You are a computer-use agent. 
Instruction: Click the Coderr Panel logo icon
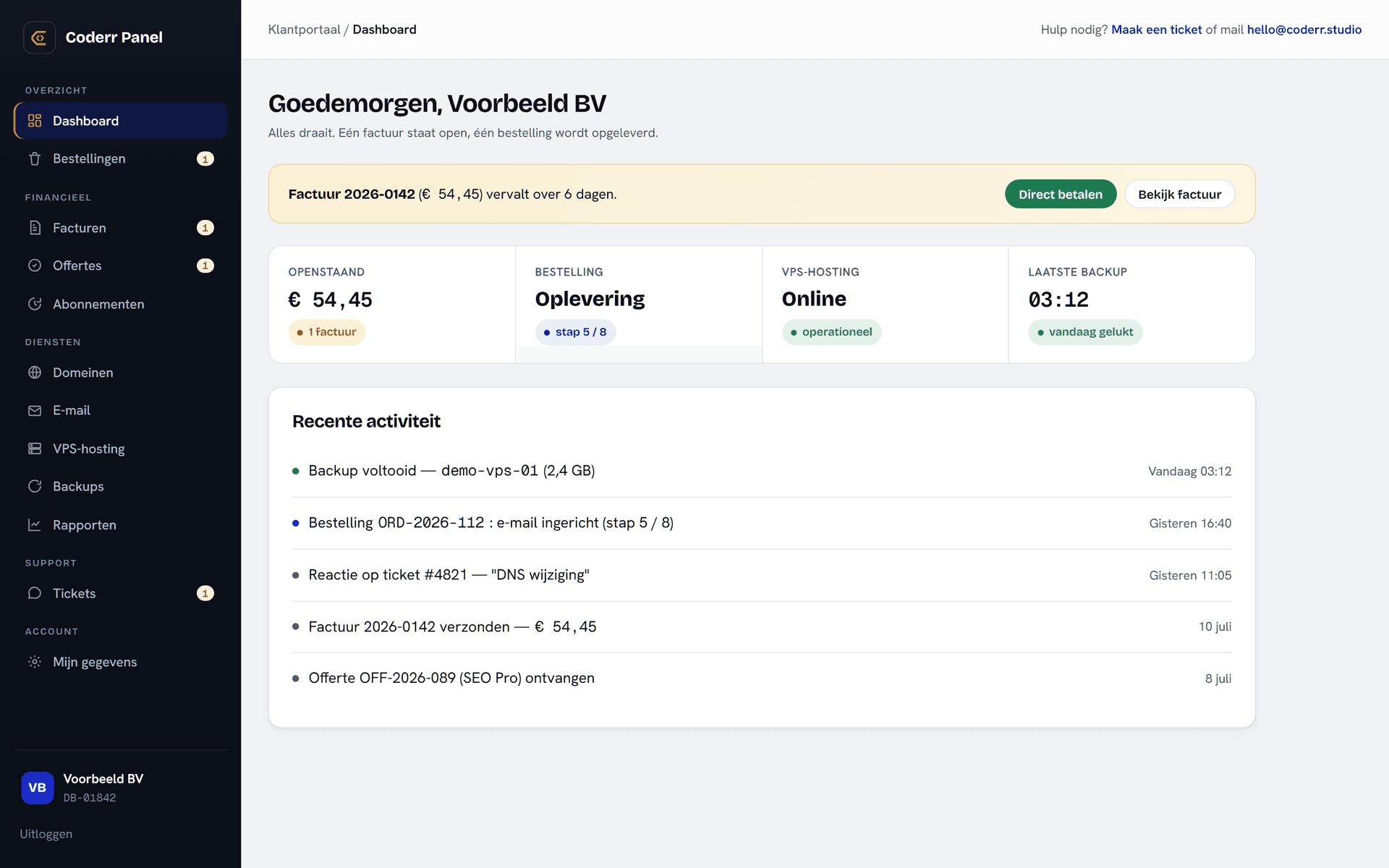(x=39, y=38)
